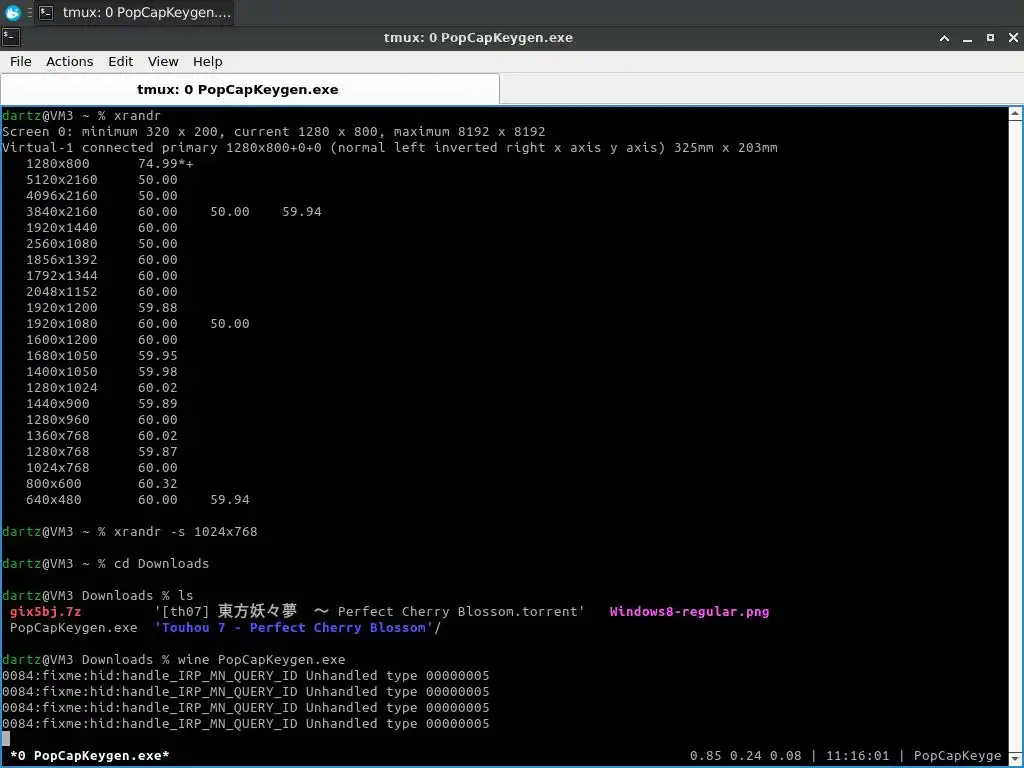Maximize the terminal window

point(990,38)
